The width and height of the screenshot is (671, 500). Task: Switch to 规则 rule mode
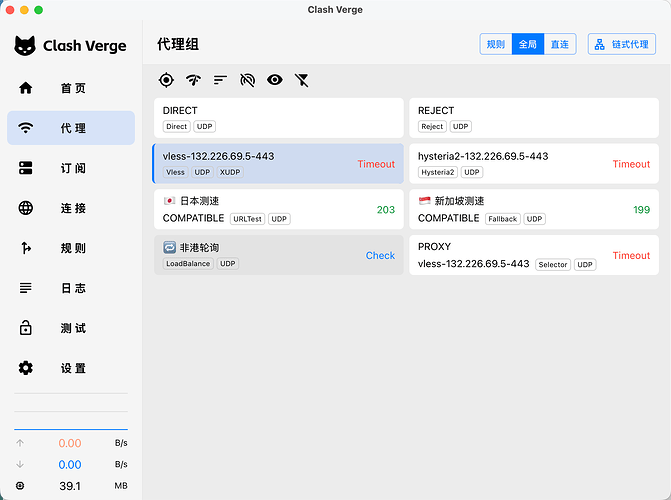(496, 44)
